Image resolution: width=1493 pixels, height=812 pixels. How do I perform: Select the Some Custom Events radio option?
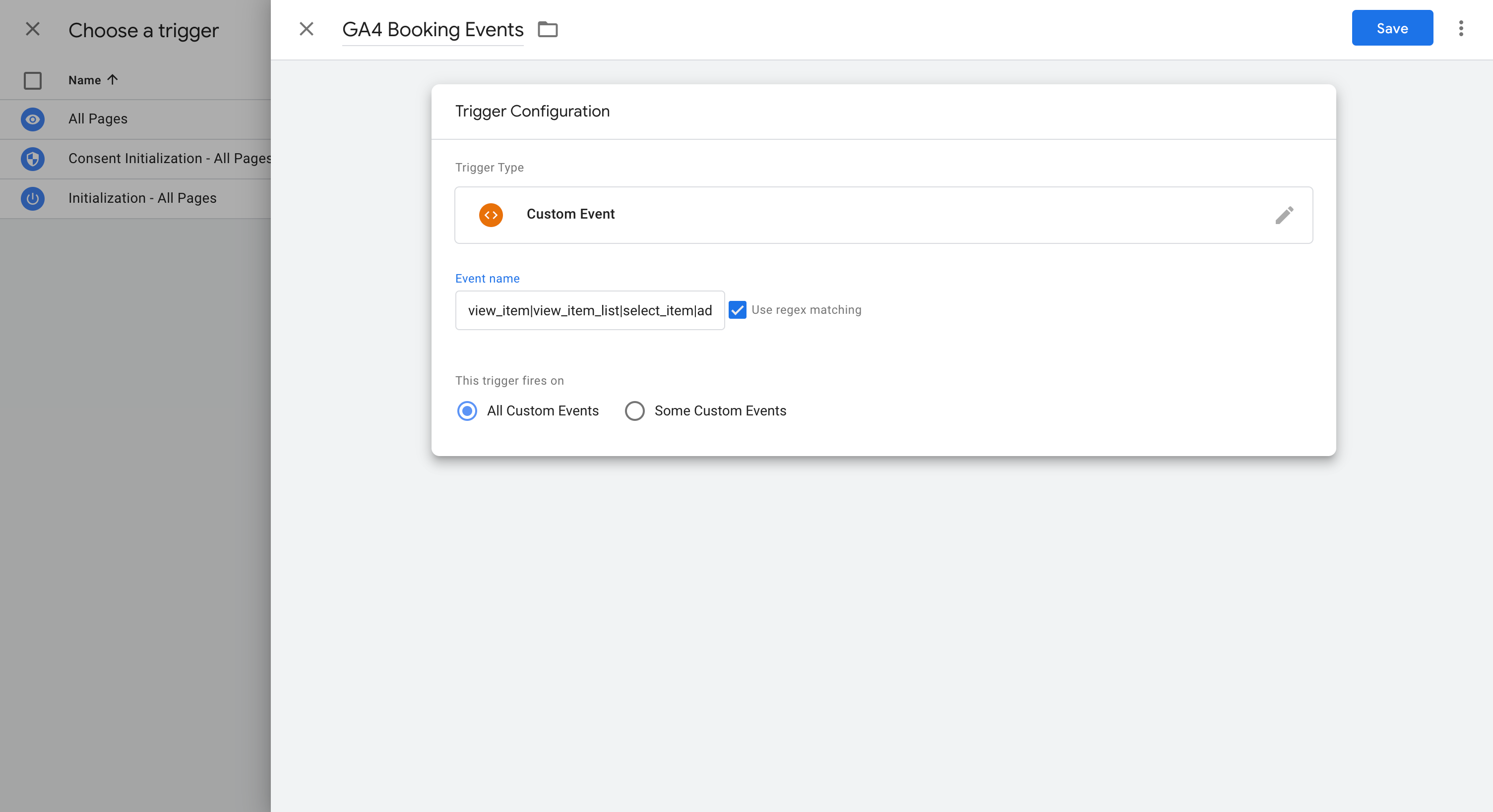(634, 410)
